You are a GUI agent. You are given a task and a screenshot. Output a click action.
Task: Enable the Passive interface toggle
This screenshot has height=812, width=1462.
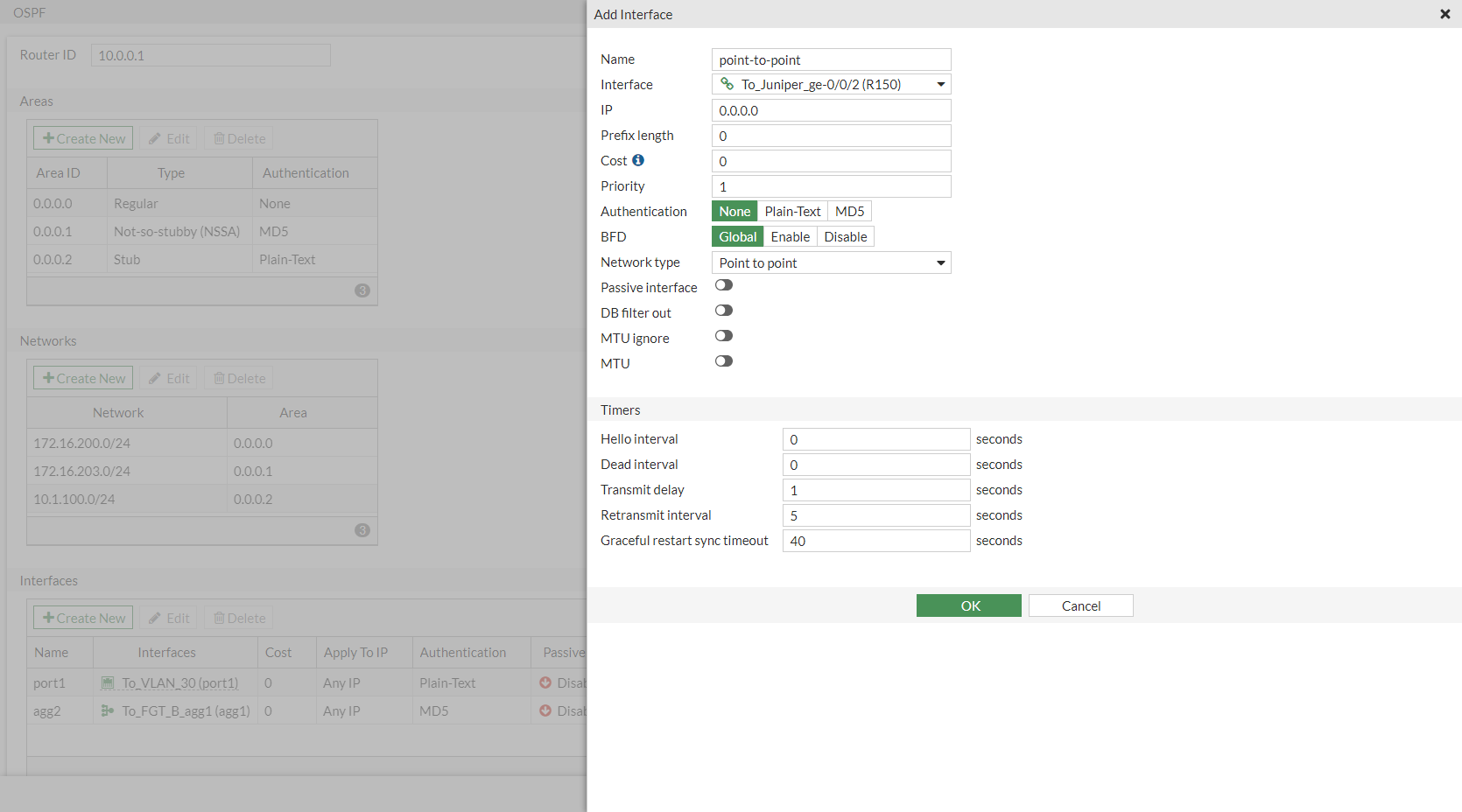pyautogui.click(x=724, y=285)
